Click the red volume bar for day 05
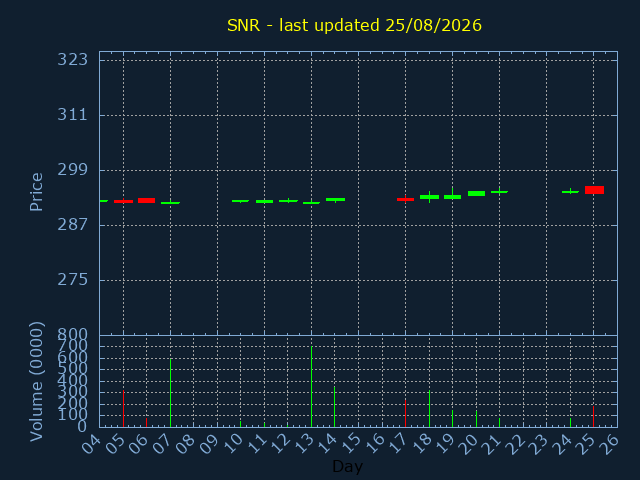This screenshot has height=480, width=640. pos(123,409)
